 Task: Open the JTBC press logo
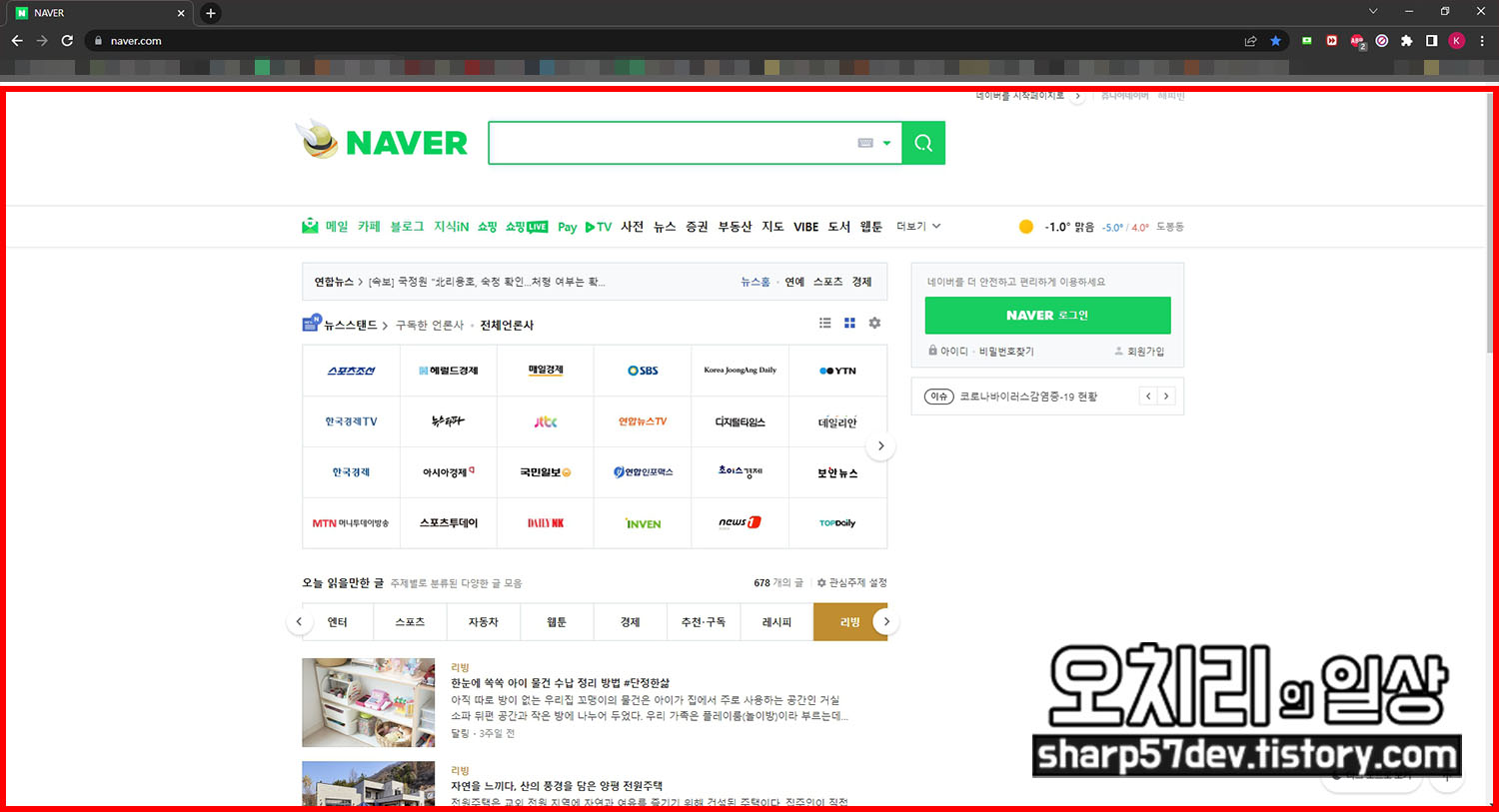(x=546, y=421)
